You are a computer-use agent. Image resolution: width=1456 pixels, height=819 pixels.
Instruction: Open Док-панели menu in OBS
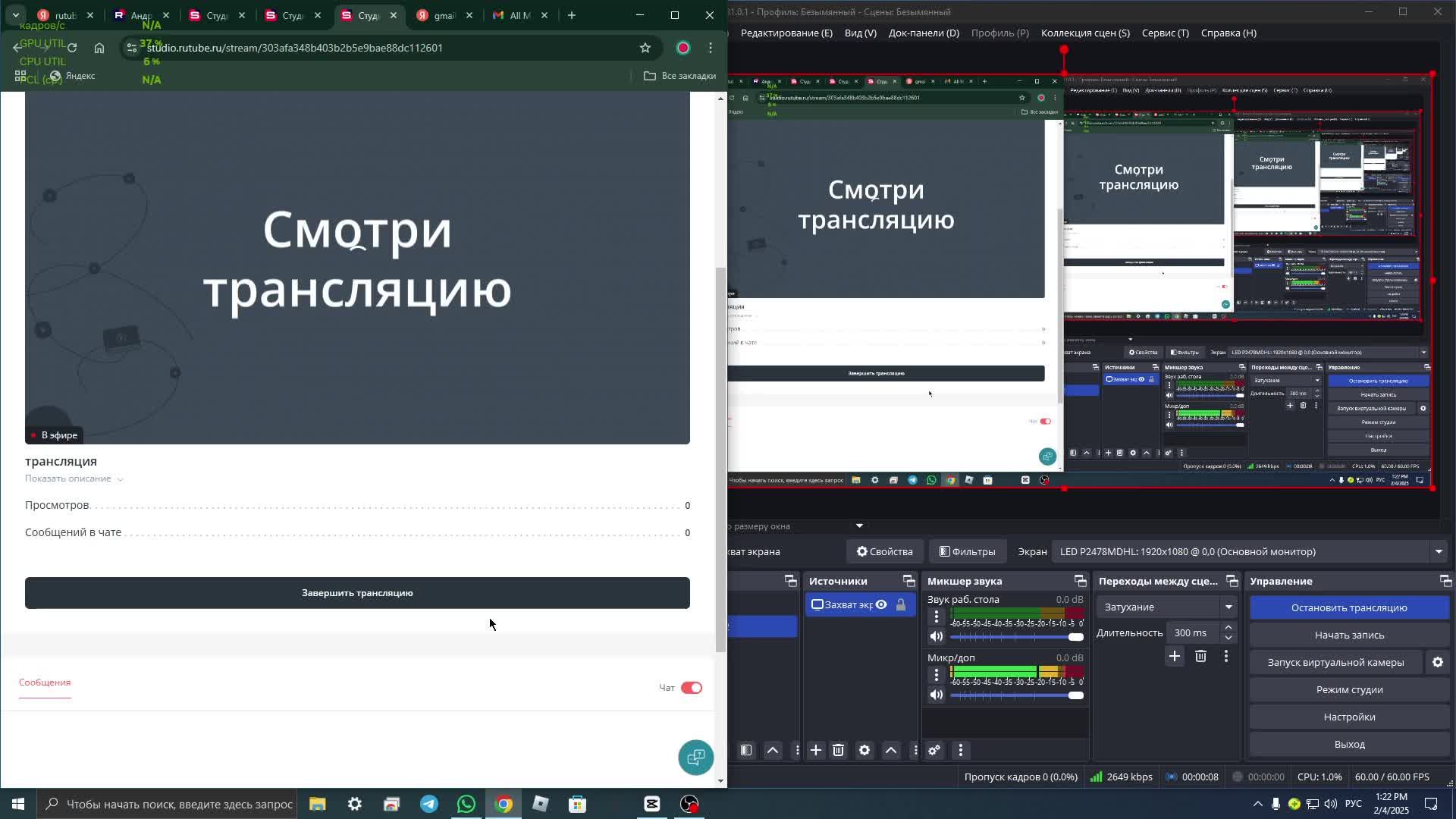(x=924, y=33)
